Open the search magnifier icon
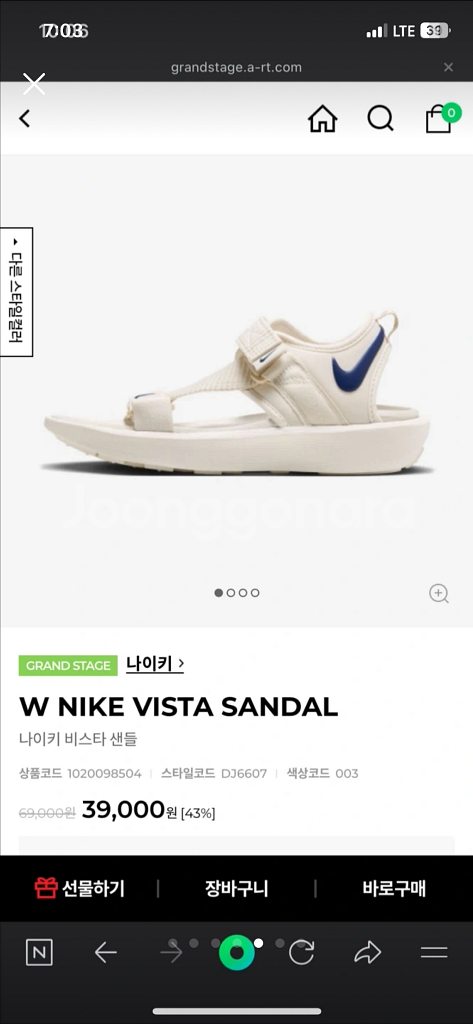 tap(380, 119)
